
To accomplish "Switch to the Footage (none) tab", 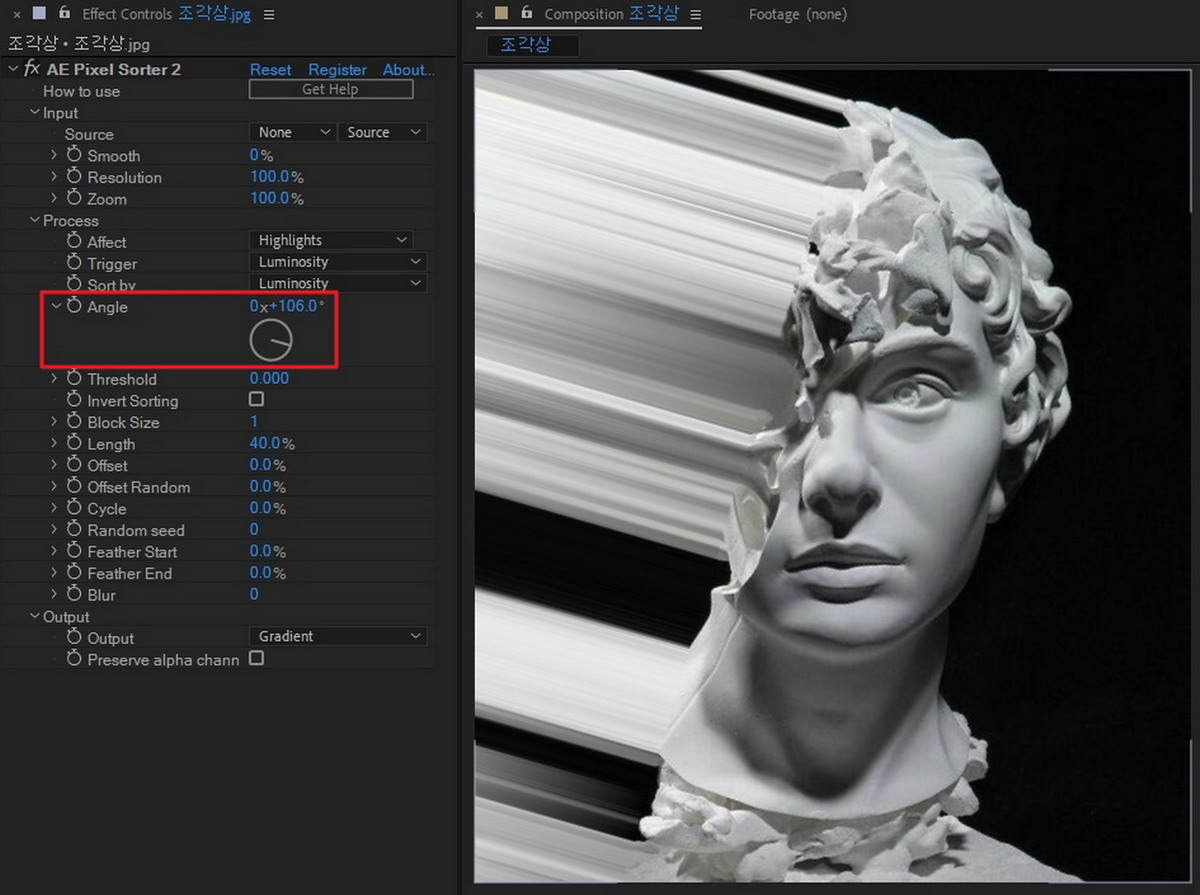I will pyautogui.click(x=797, y=14).
